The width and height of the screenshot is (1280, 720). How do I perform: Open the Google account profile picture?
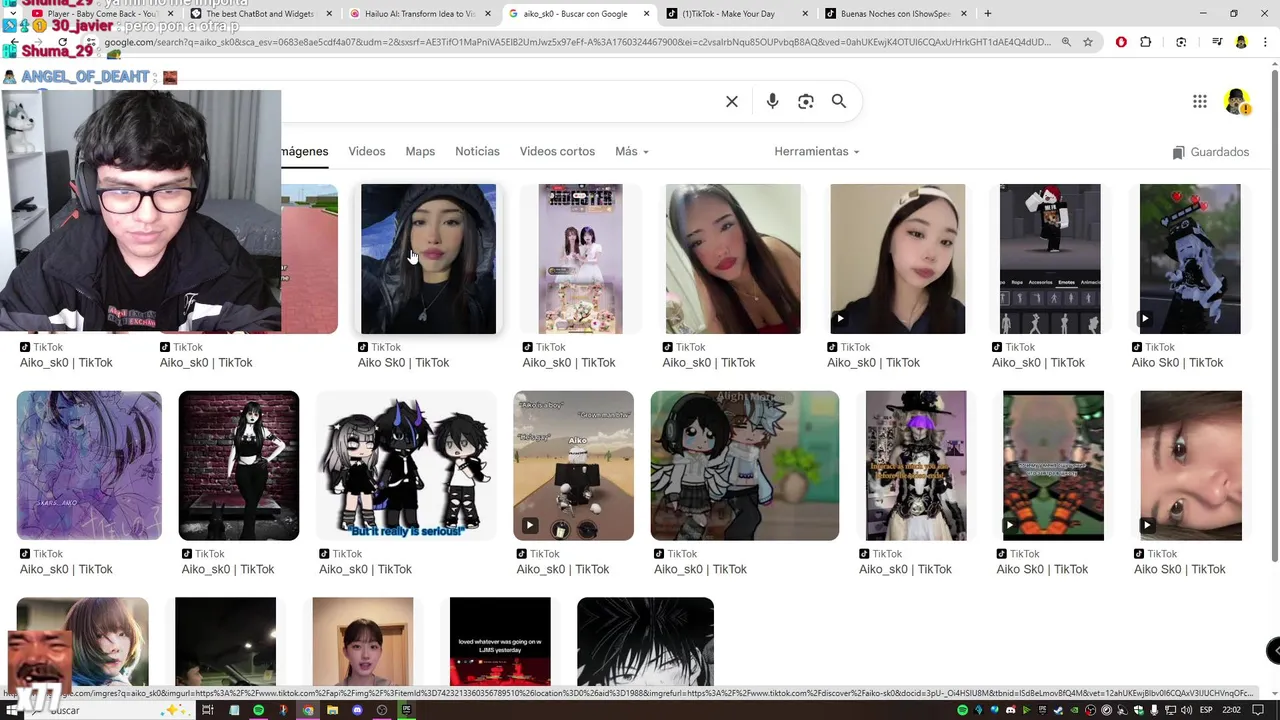(1236, 101)
